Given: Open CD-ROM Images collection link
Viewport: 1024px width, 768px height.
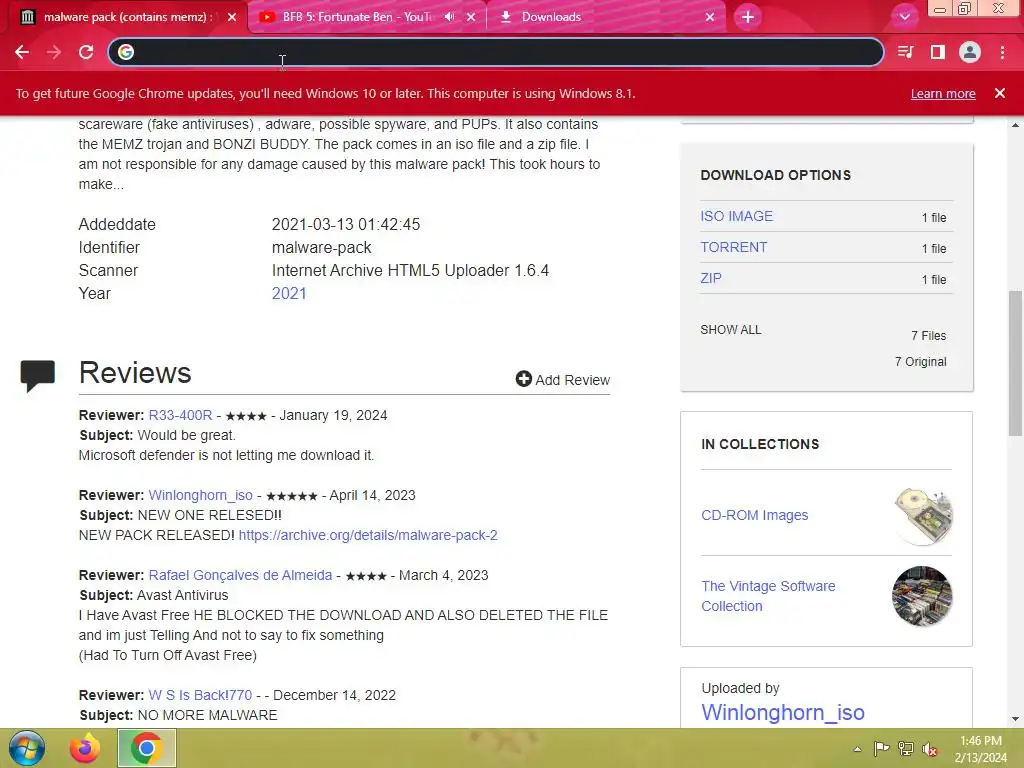Looking at the screenshot, I should pos(754,515).
